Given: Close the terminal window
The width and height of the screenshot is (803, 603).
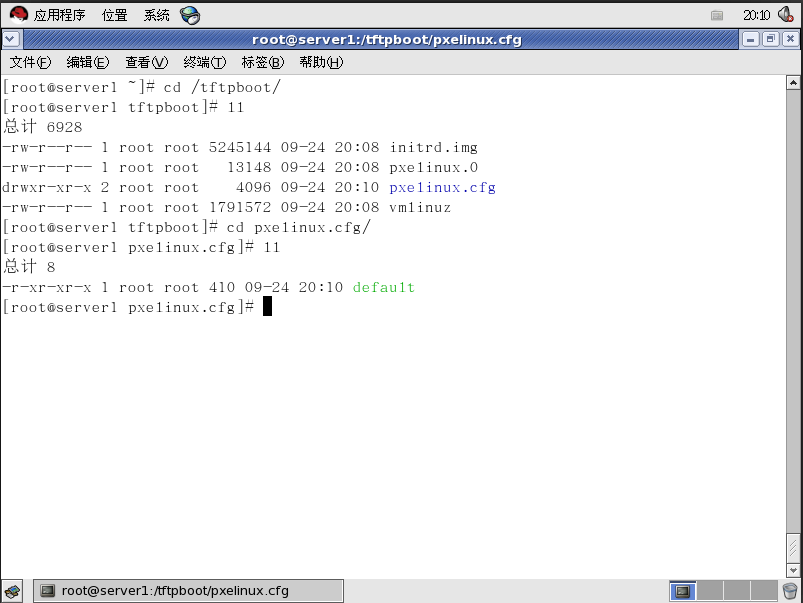Looking at the screenshot, I should (790, 39).
